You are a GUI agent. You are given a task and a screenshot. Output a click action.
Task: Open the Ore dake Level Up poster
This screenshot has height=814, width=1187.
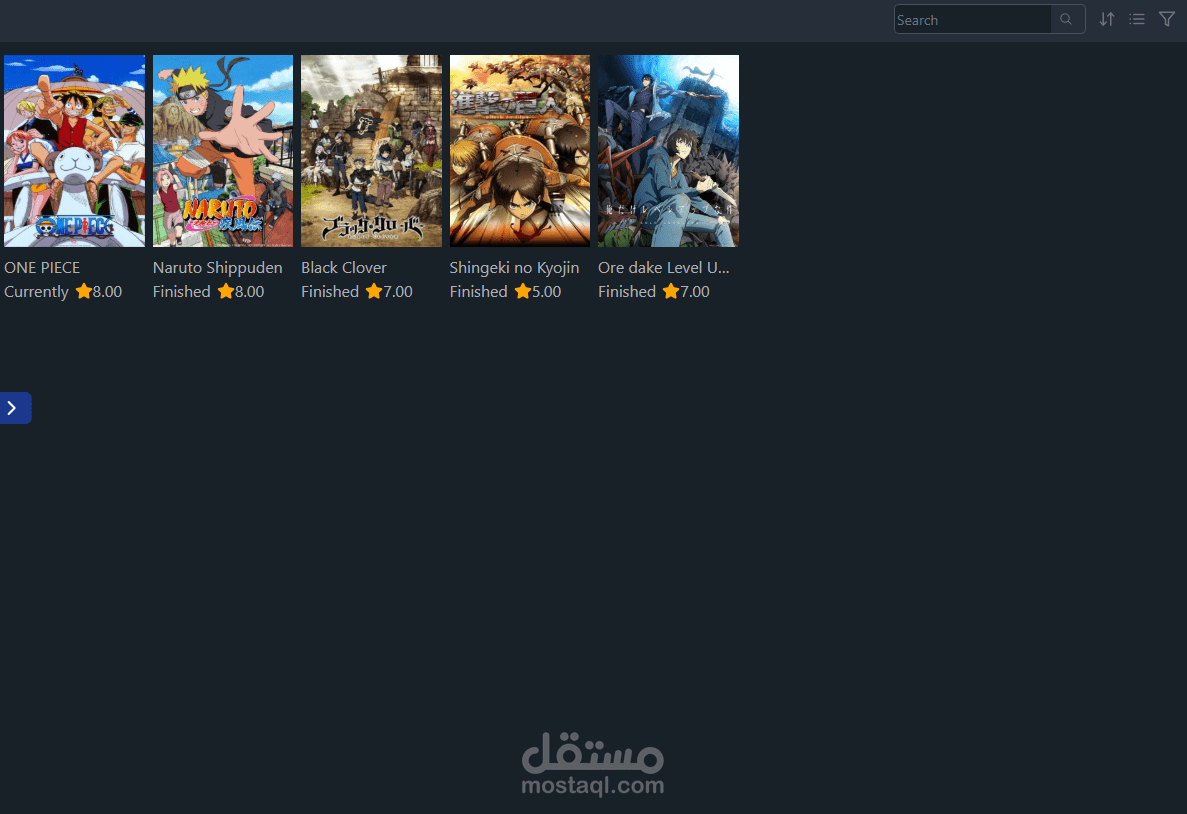(x=668, y=151)
